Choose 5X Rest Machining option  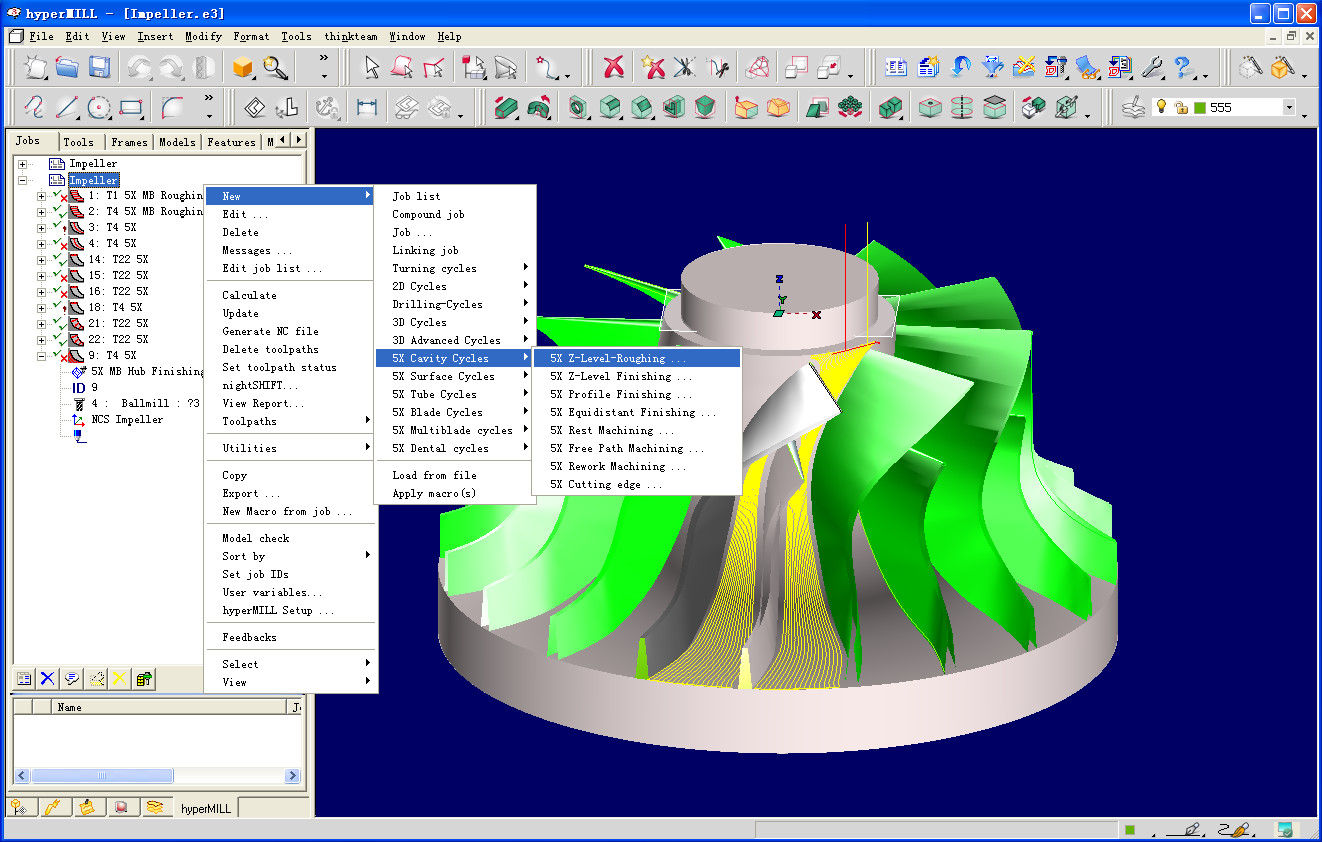pos(637,430)
